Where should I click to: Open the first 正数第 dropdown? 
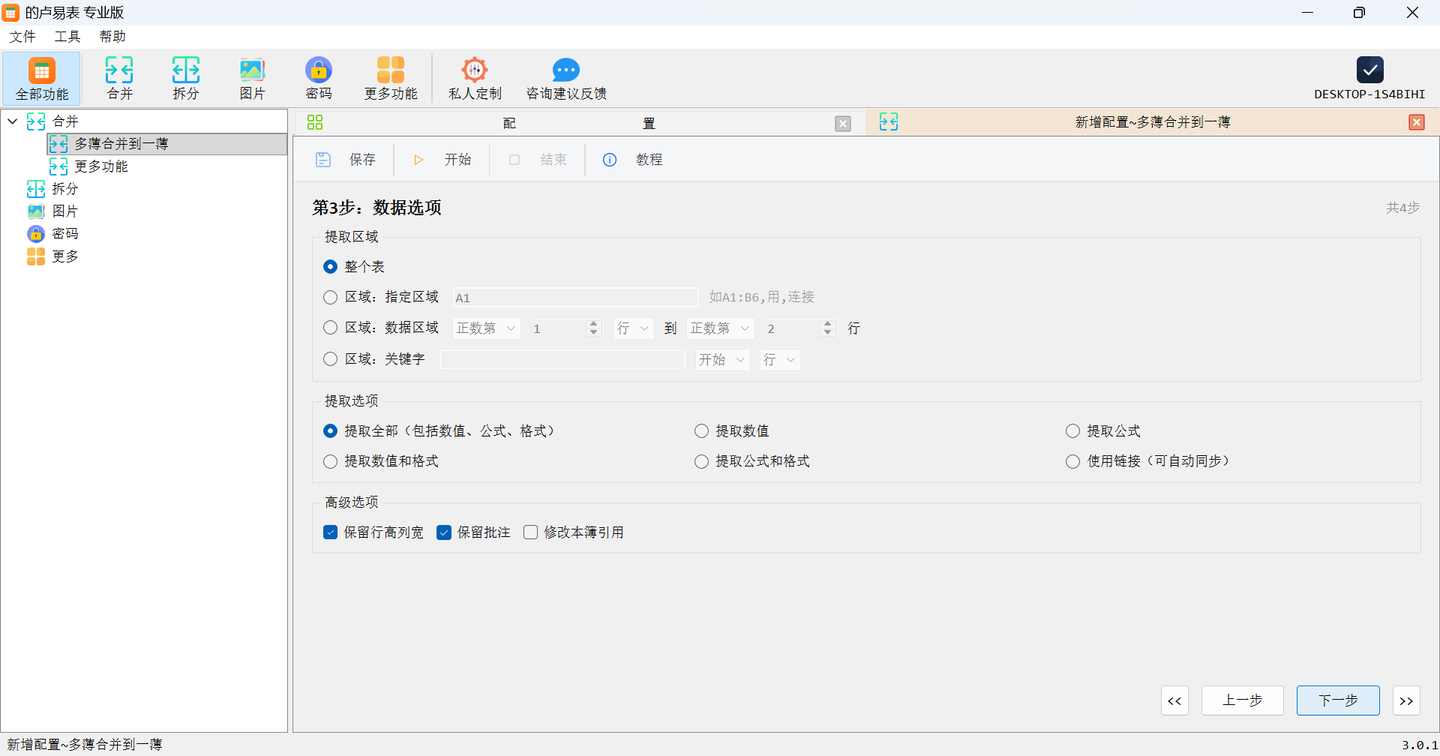pos(486,328)
